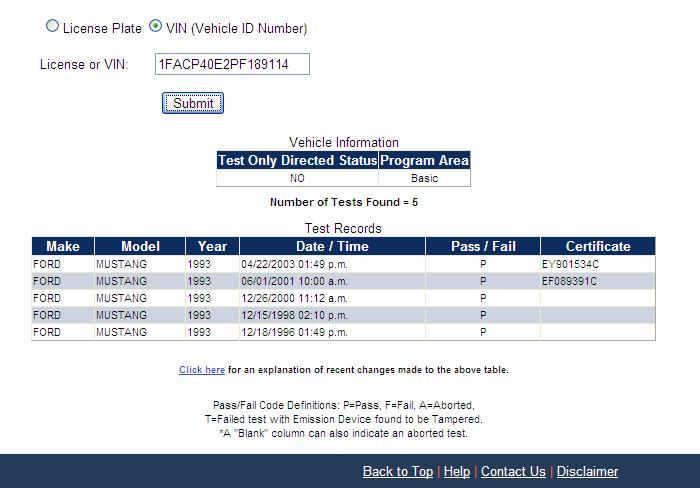Viewport: 700px width, 488px height.
Task: Open the 'Click here' explanation link
Action: 201,370
